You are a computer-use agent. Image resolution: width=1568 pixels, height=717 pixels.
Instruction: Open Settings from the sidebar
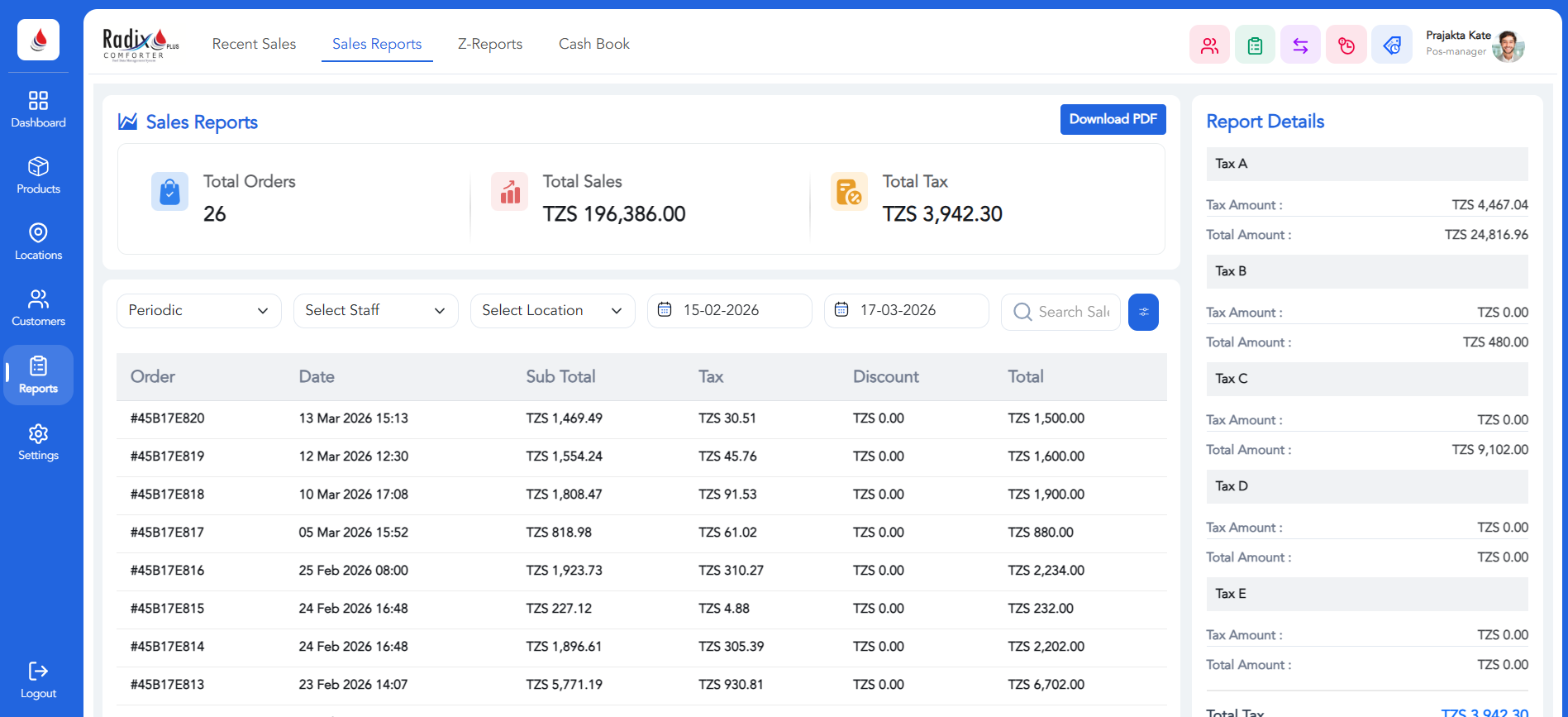click(38, 442)
